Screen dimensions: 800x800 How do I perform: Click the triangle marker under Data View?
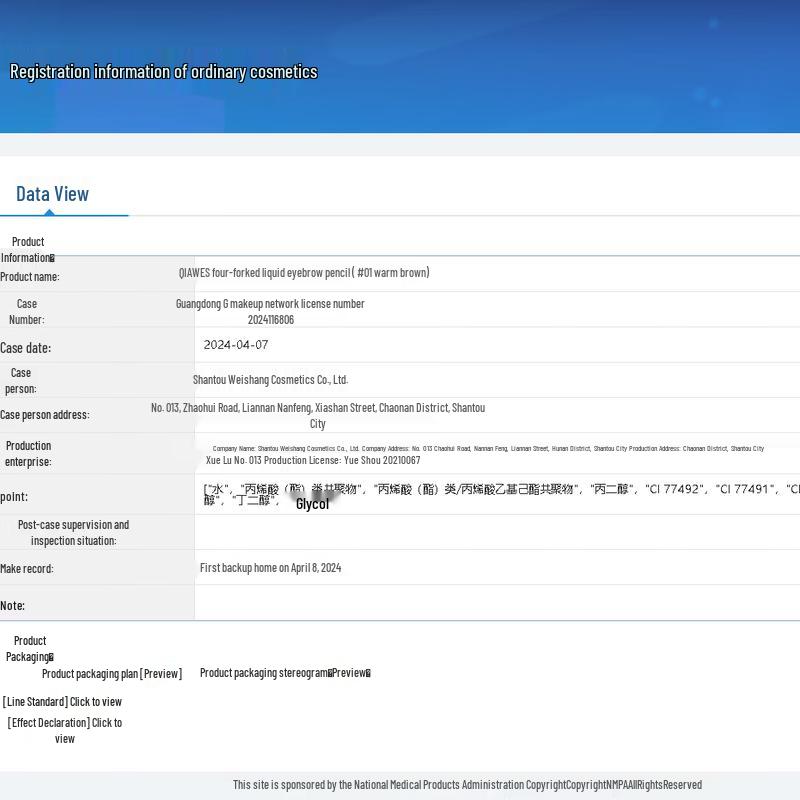point(49,212)
